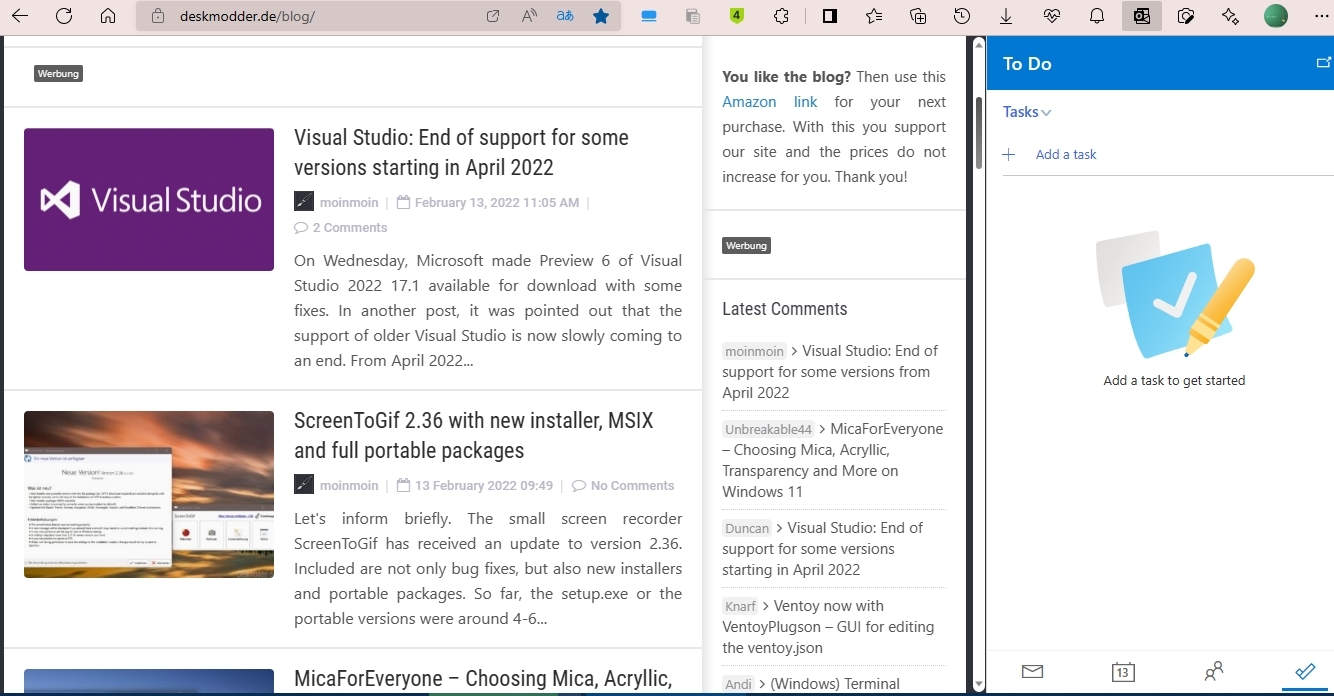This screenshot has height=696, width=1334.
Task: Switch to the Calendar tab in the pane
Action: click(1123, 671)
